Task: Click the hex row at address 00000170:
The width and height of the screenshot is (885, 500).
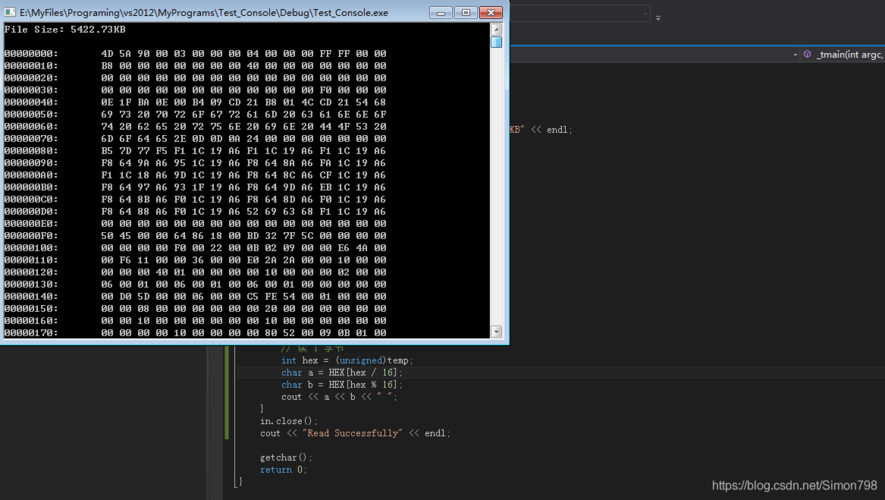Action: click(x=195, y=332)
